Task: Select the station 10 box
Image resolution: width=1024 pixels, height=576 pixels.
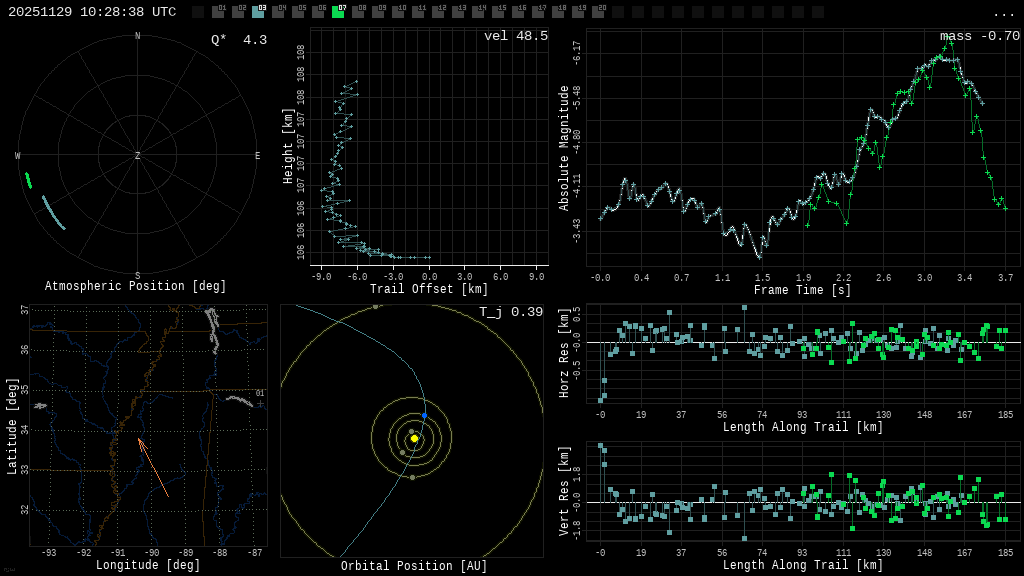Action: pos(398,12)
